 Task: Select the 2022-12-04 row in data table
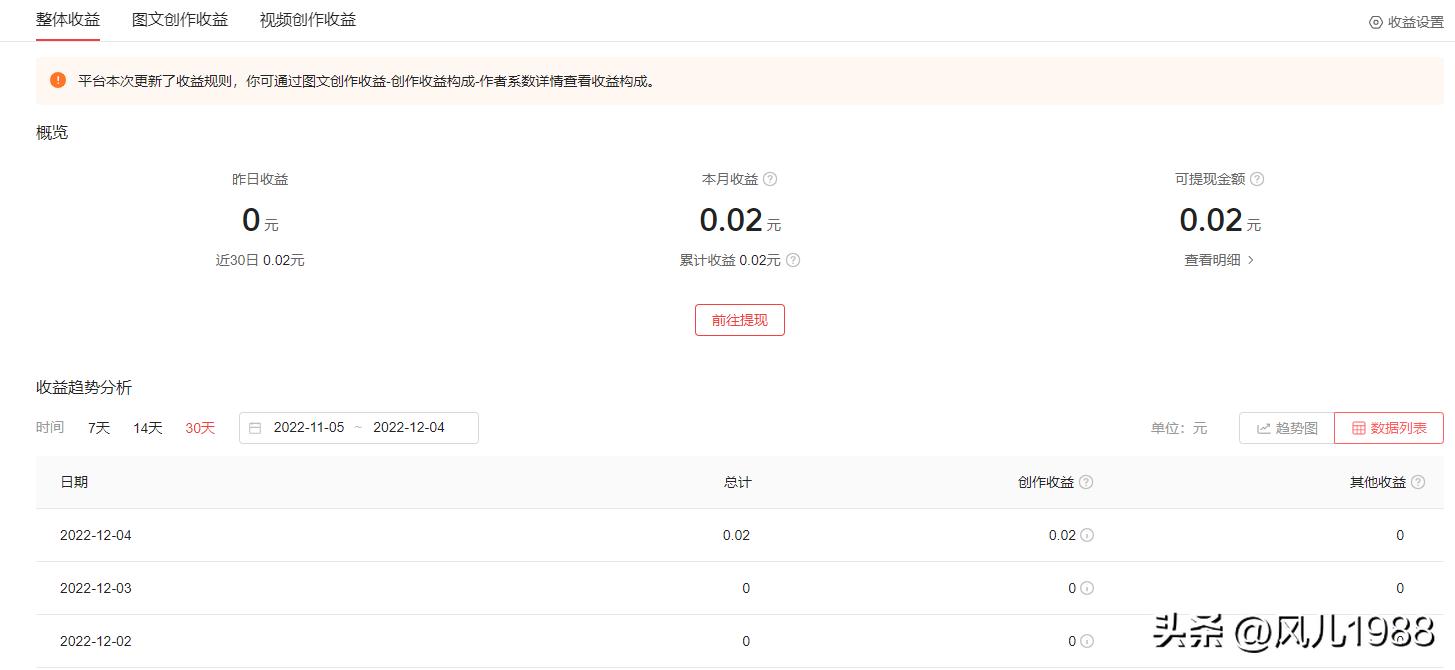coord(96,535)
